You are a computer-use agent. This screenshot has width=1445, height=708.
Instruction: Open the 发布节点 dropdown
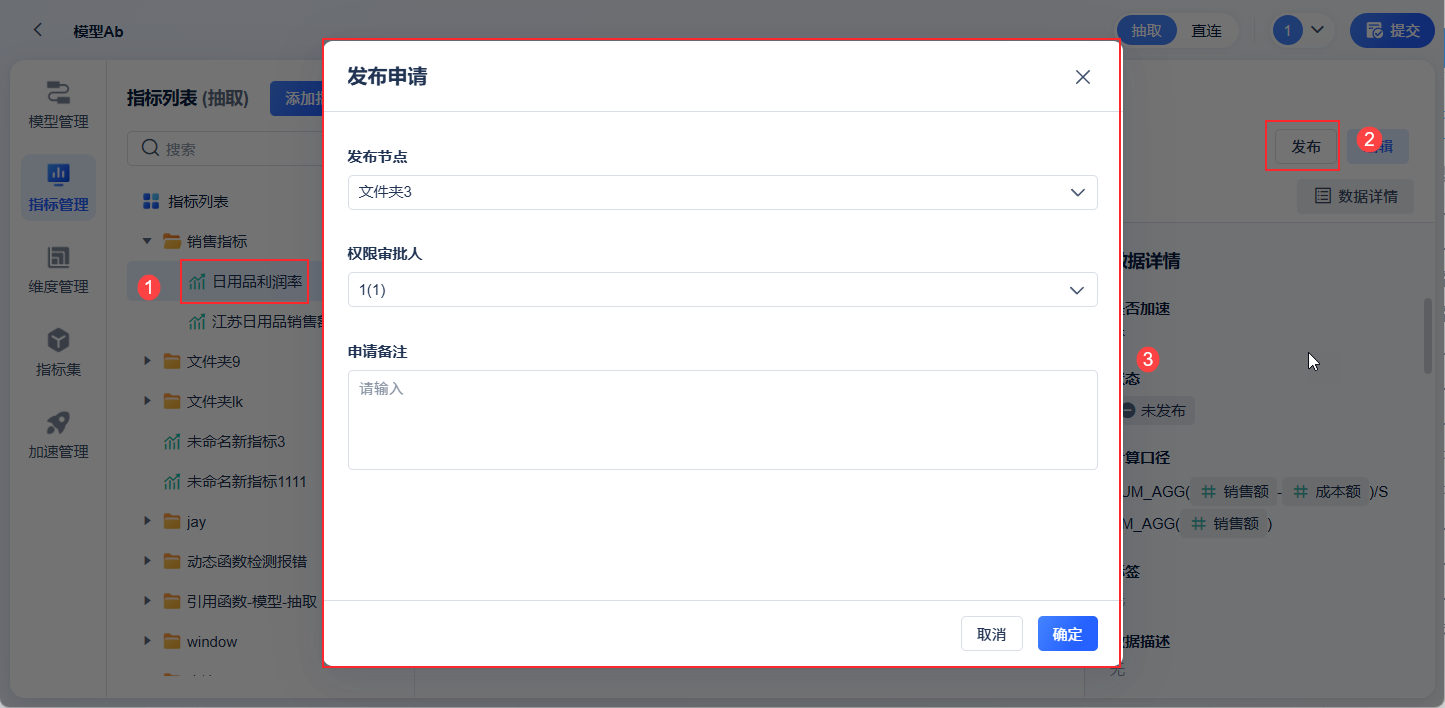(722, 192)
